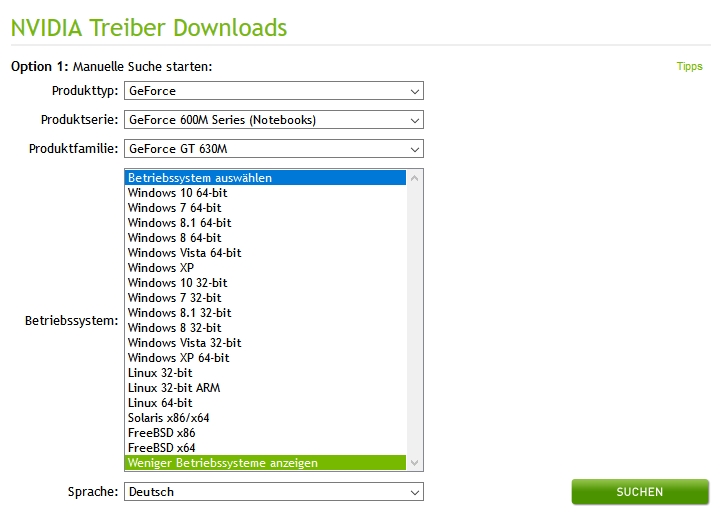Open the Sprache dropdown set to Deutsch

pos(274,492)
